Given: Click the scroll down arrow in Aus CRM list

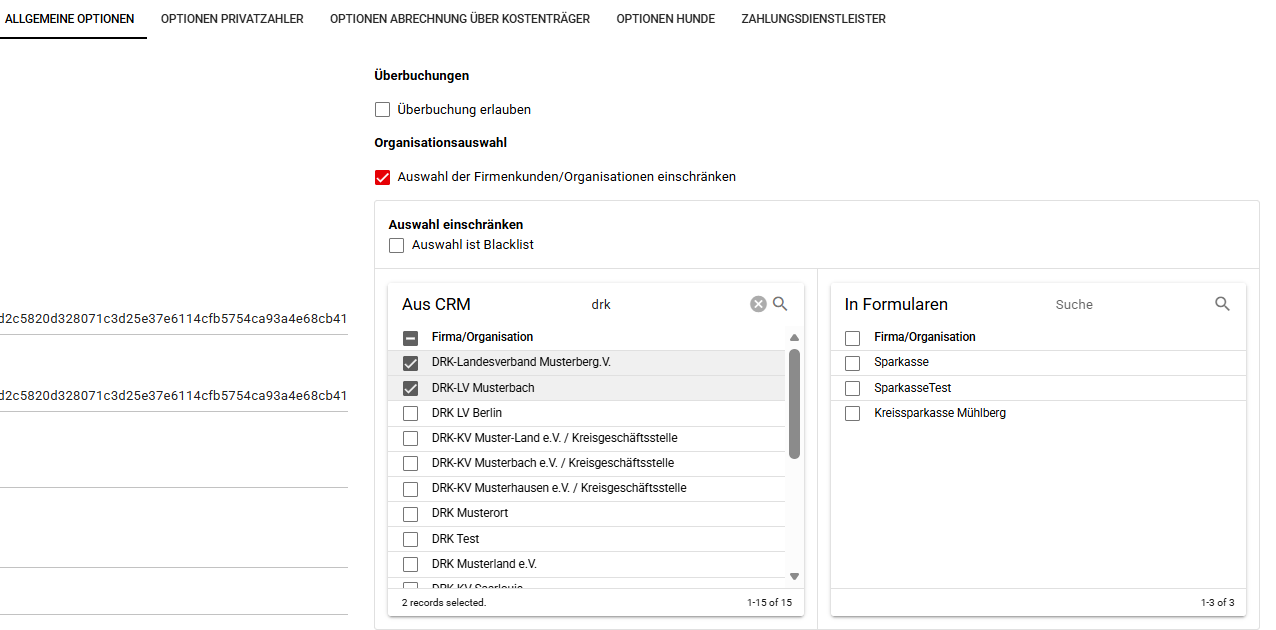Looking at the screenshot, I should click(794, 576).
